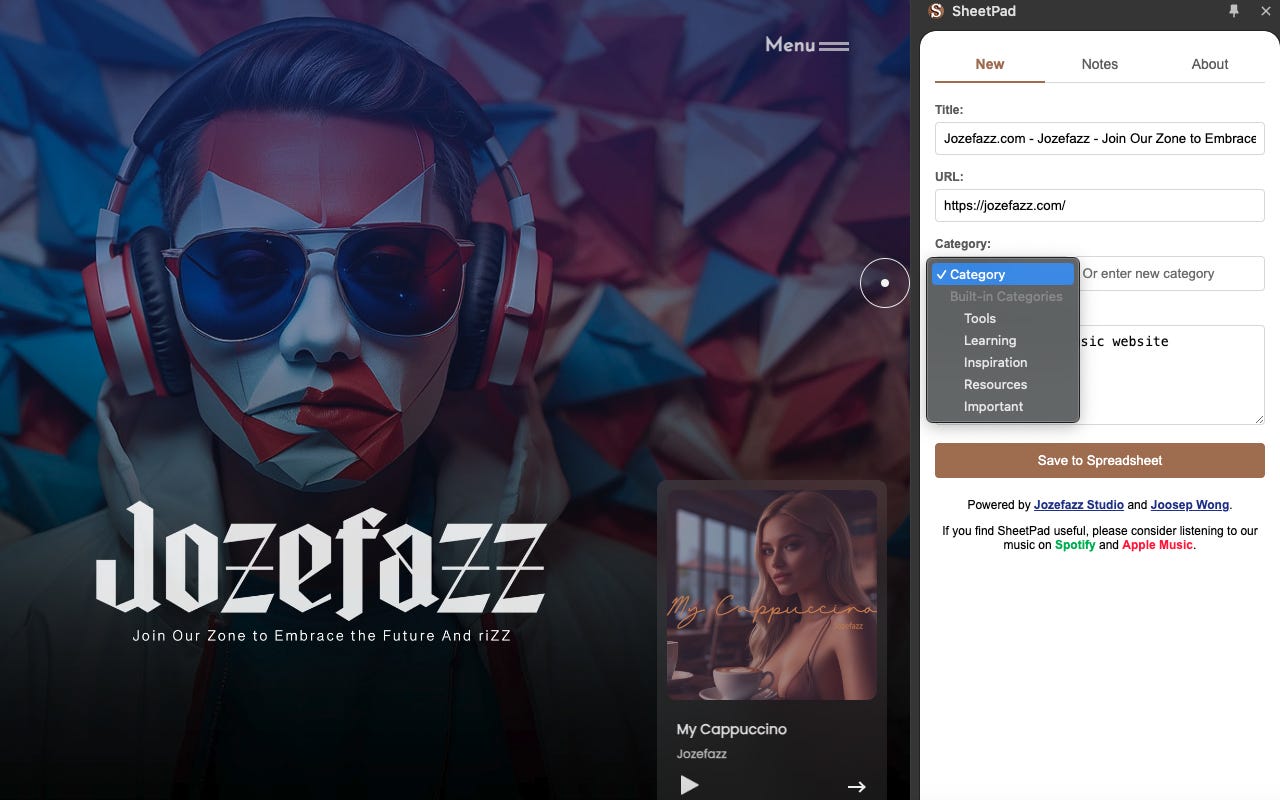Open the Apple Music link
Image resolution: width=1280 pixels, height=800 pixels.
[1157, 545]
